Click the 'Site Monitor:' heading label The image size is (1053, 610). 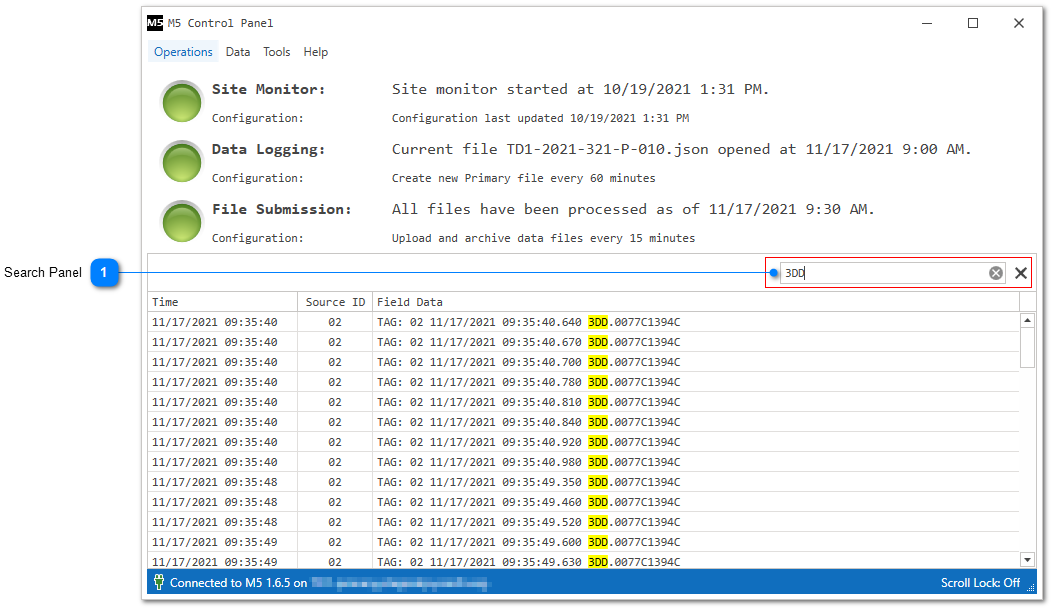click(269, 89)
